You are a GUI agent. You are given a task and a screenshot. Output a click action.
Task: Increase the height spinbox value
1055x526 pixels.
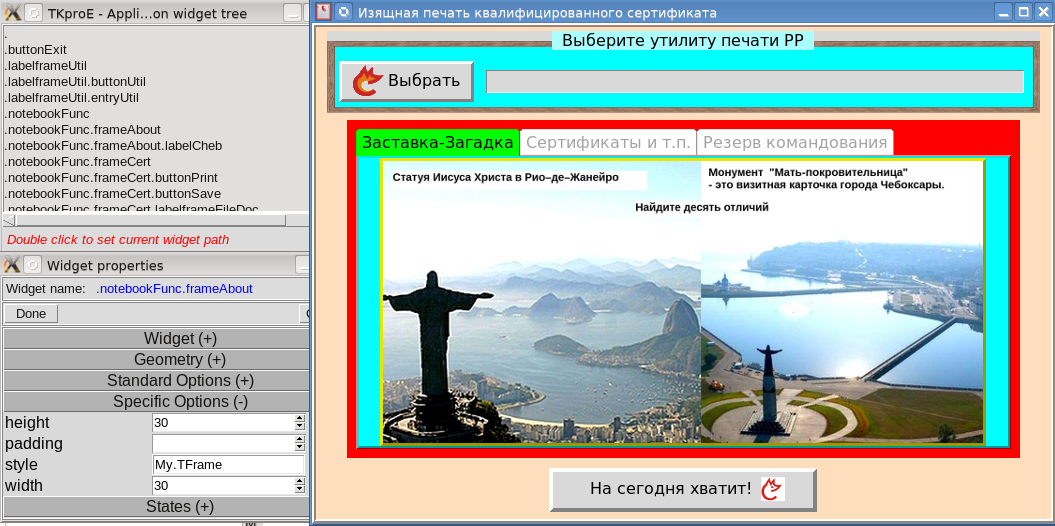[300, 418]
